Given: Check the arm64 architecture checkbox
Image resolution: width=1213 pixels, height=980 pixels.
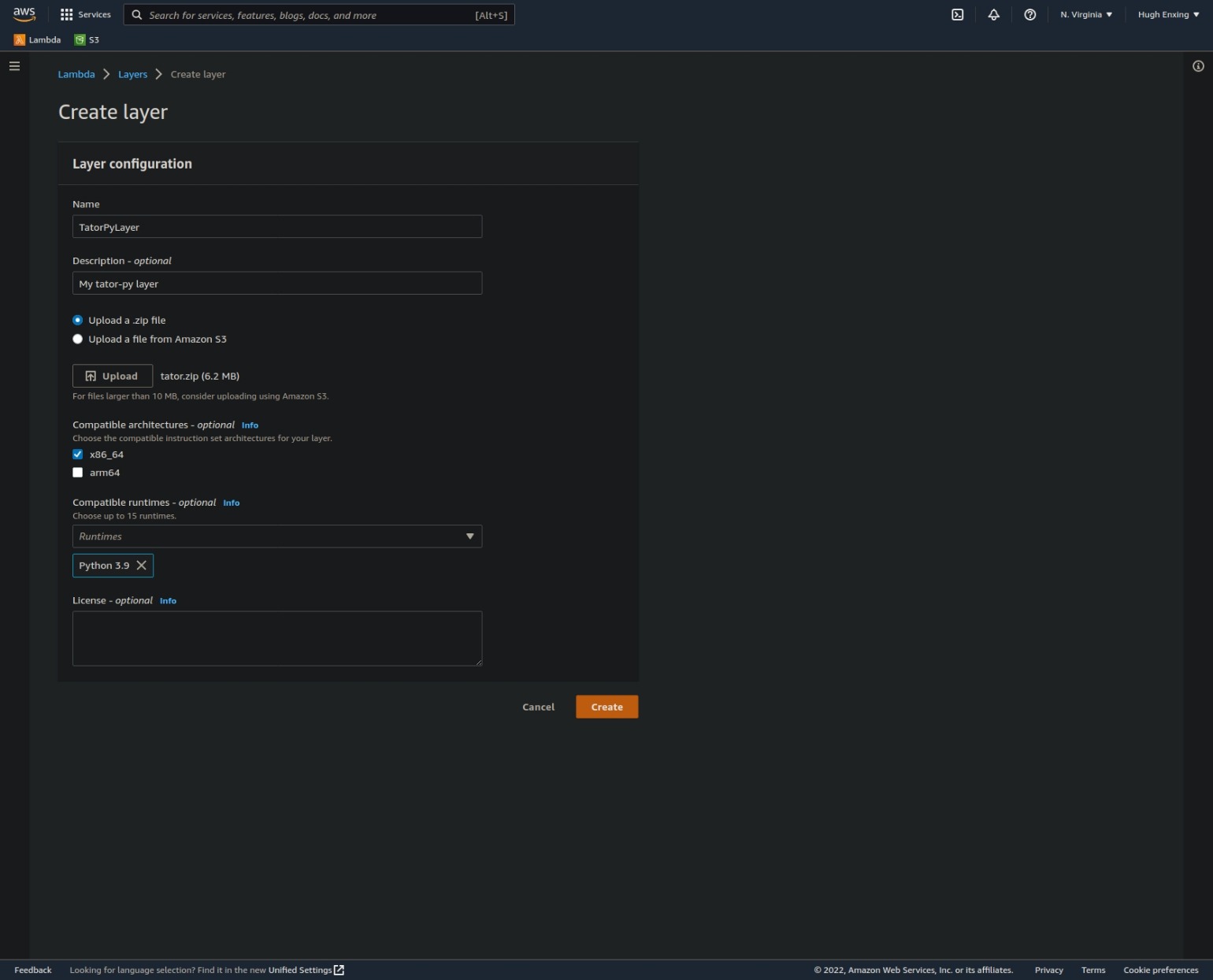Looking at the screenshot, I should click(x=77, y=473).
